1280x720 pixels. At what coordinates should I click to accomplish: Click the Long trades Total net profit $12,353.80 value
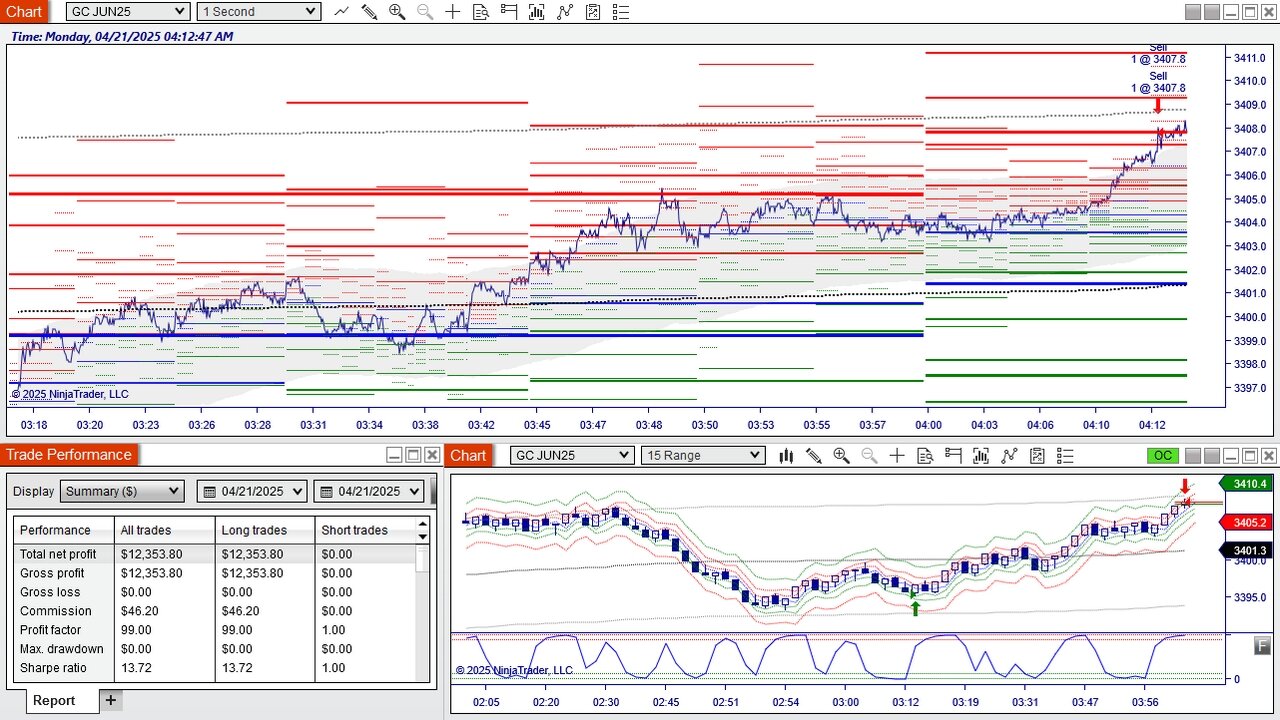click(x=252, y=554)
